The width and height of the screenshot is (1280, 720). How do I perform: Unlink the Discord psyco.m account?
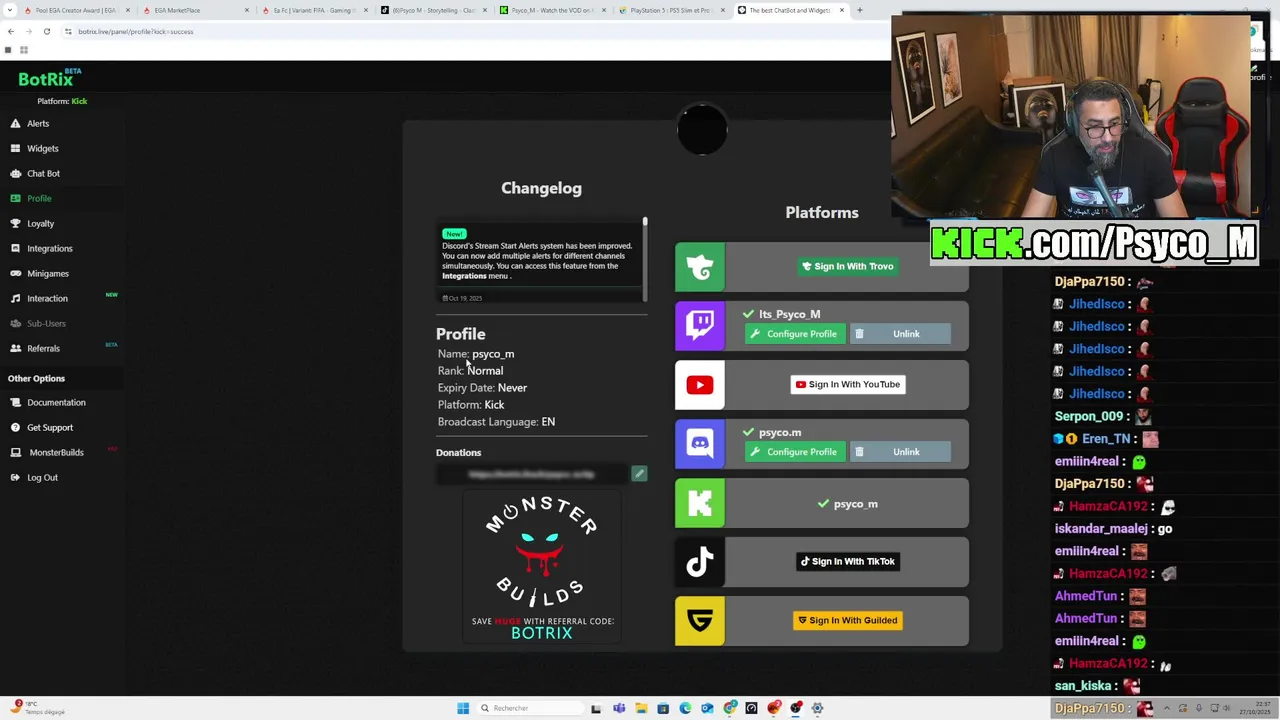coord(900,452)
